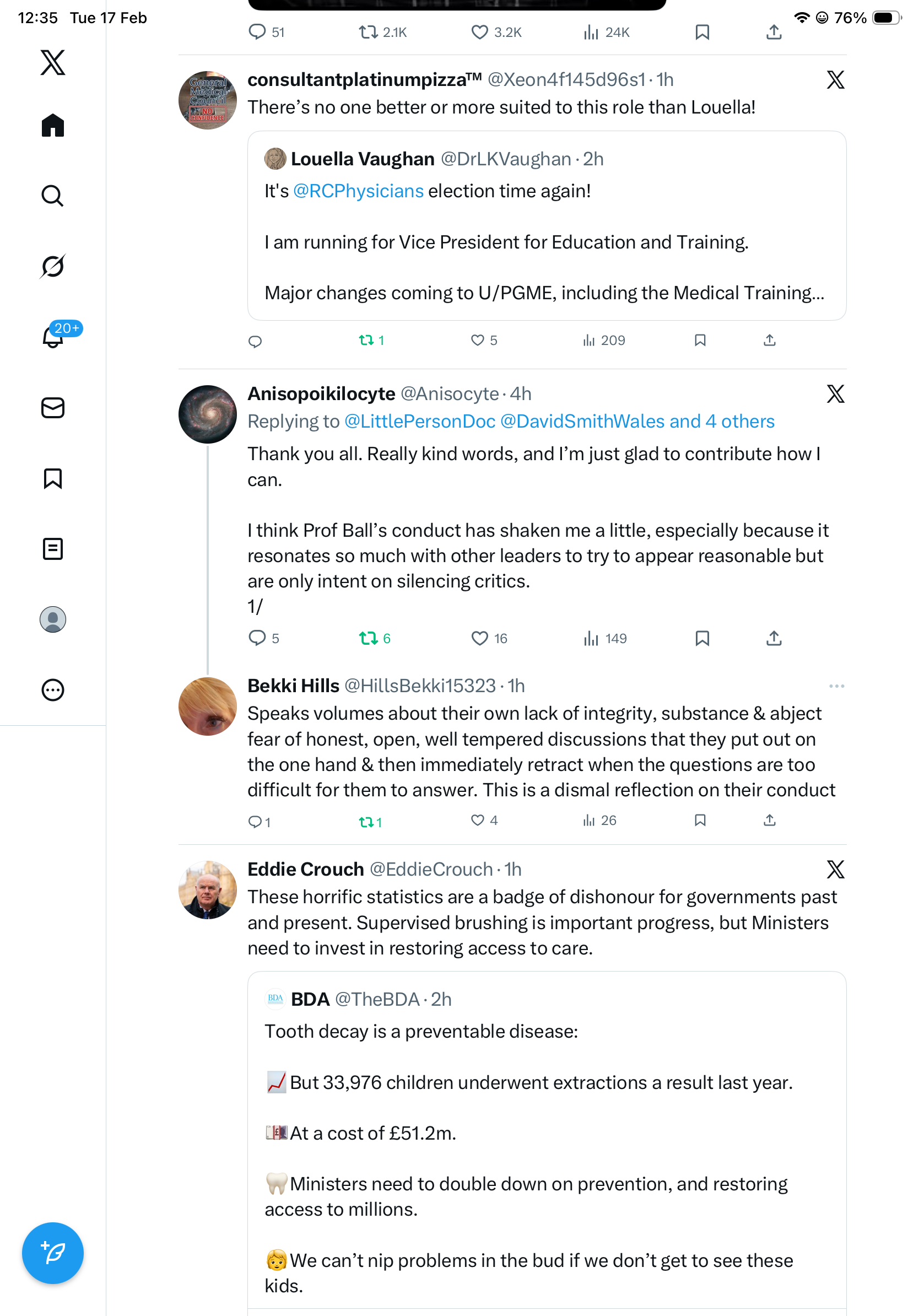Open the Grok icon in sidebar
Viewport: 919px width, 1316px height.
(53, 266)
